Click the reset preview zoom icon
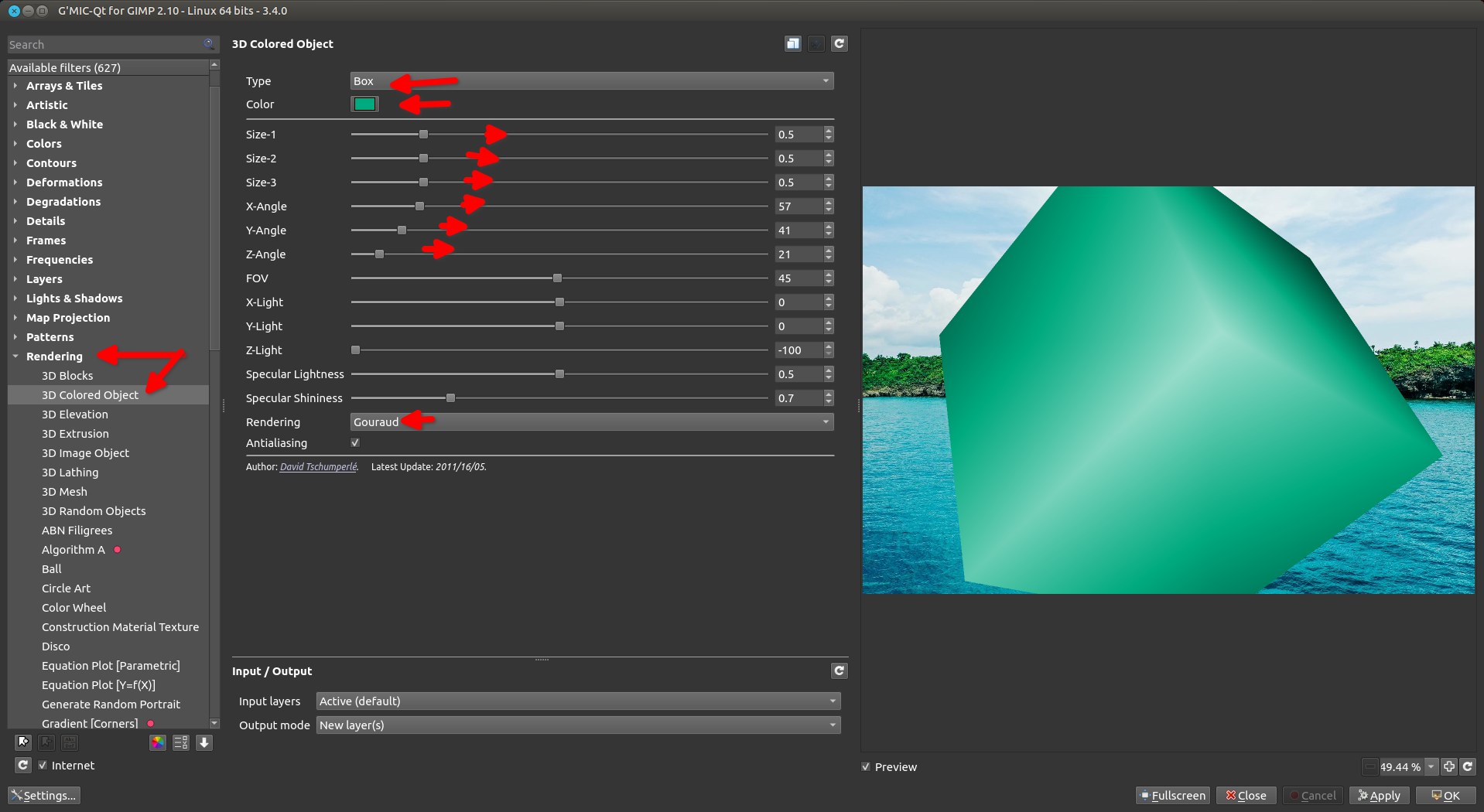 pyautogui.click(x=1468, y=766)
